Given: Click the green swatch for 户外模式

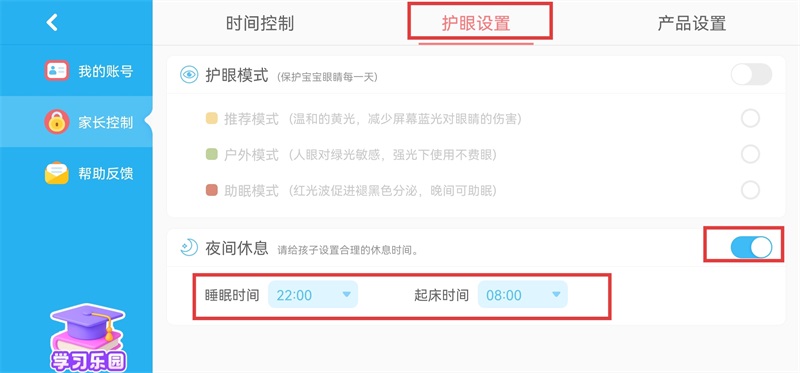Looking at the screenshot, I should click(212, 155).
